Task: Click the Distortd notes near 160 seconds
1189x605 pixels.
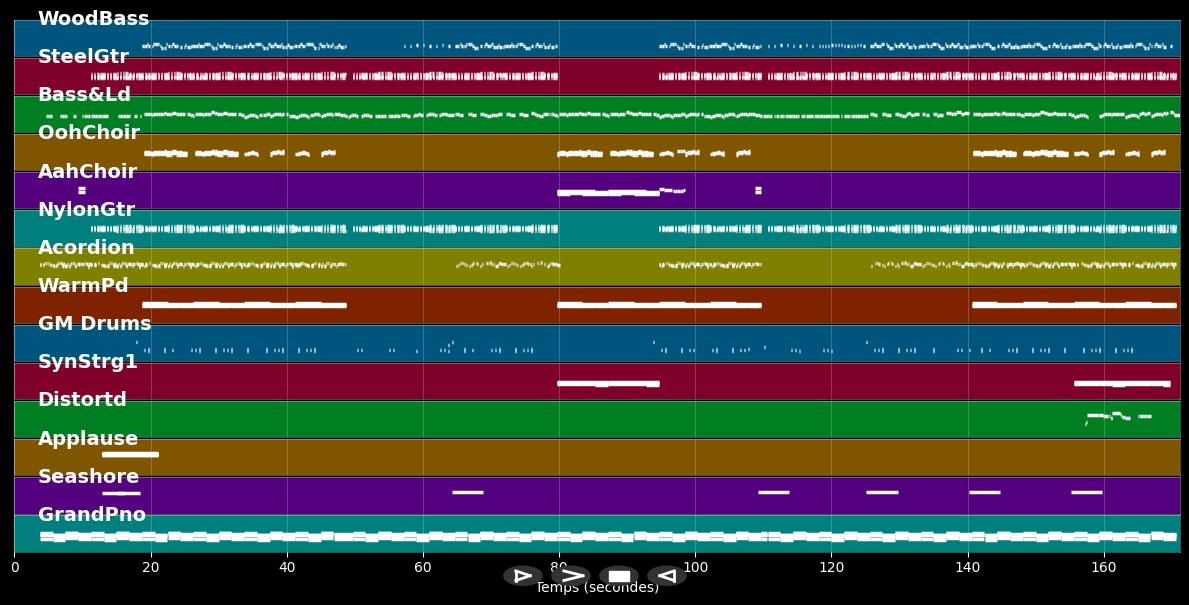Action: tap(1118, 416)
